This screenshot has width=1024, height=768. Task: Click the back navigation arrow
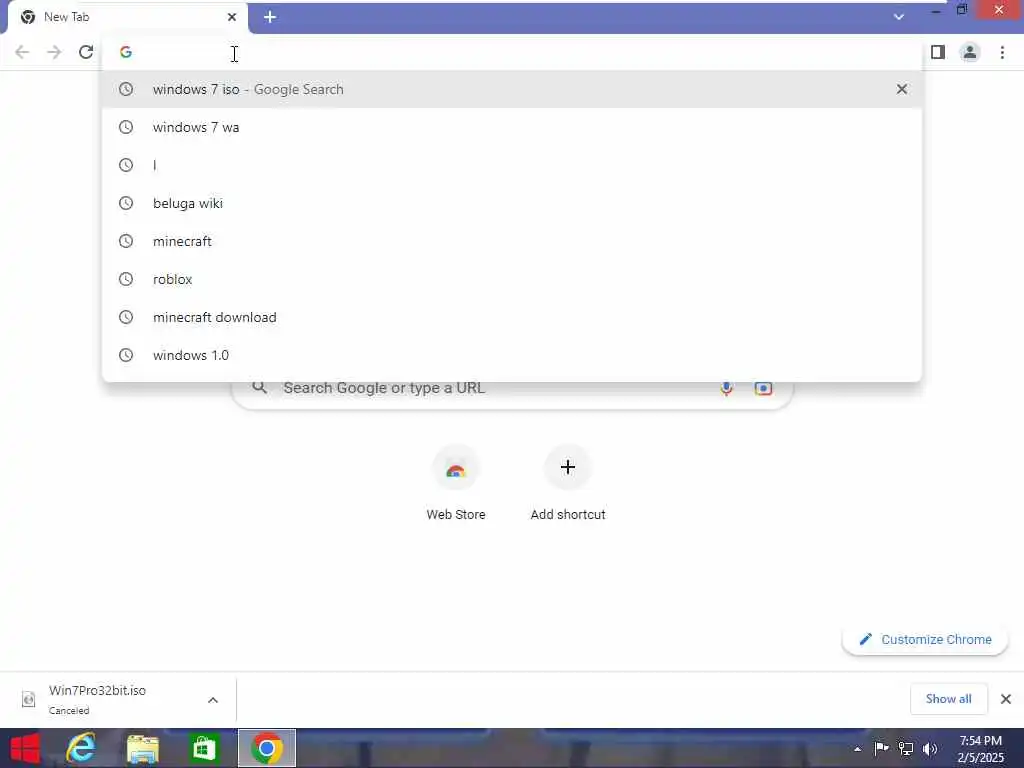(22, 52)
